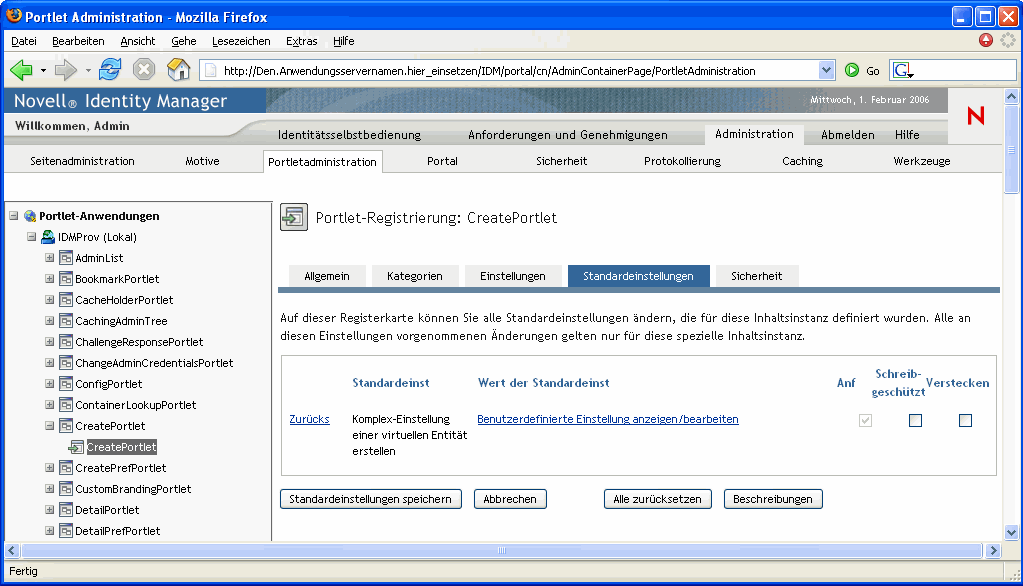Viewport: 1023px width, 586px height.
Task: Click the ChallengeResponsePortlet icon
Action: coord(65,341)
